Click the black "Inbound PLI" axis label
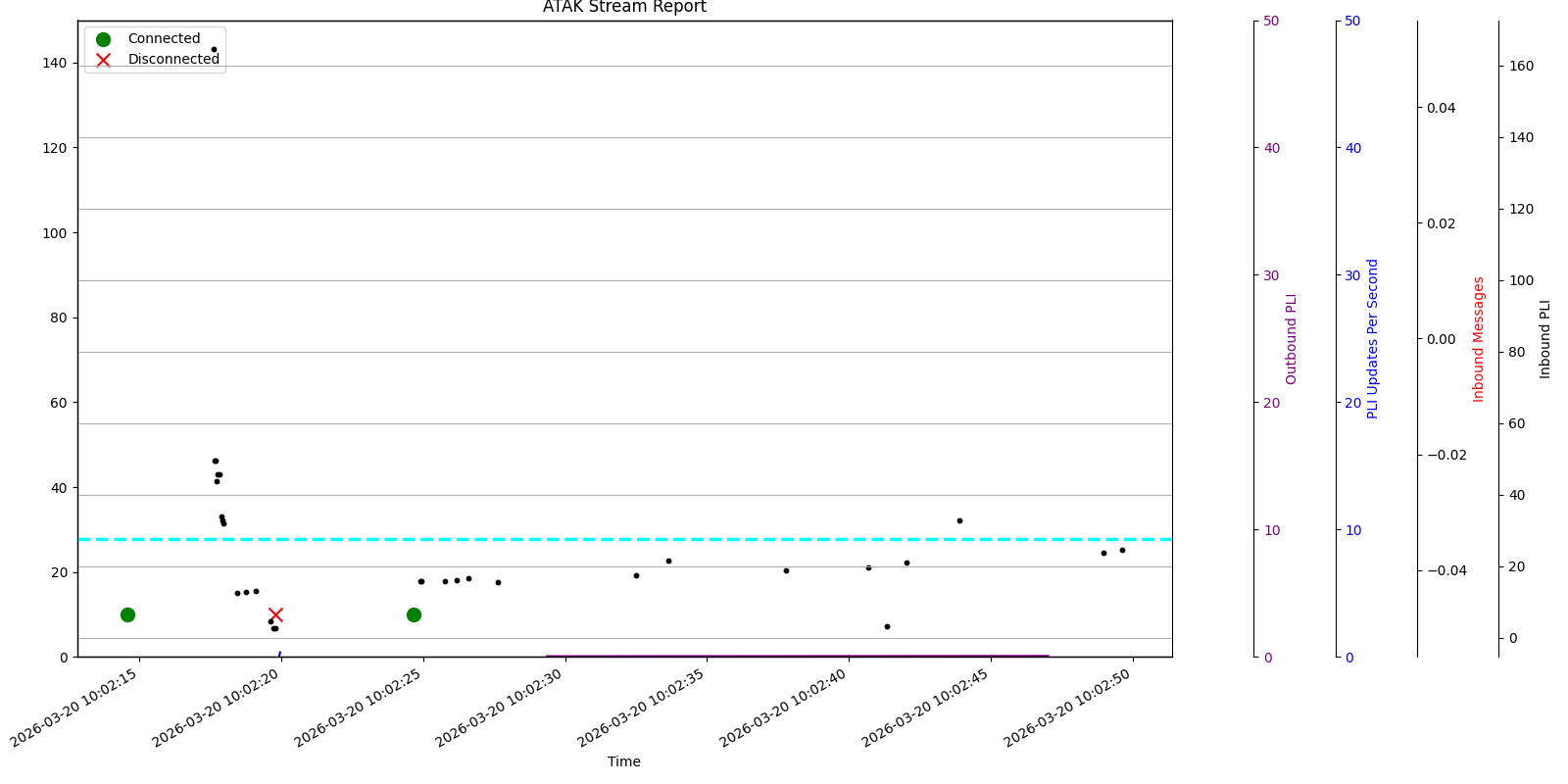 pos(1544,339)
